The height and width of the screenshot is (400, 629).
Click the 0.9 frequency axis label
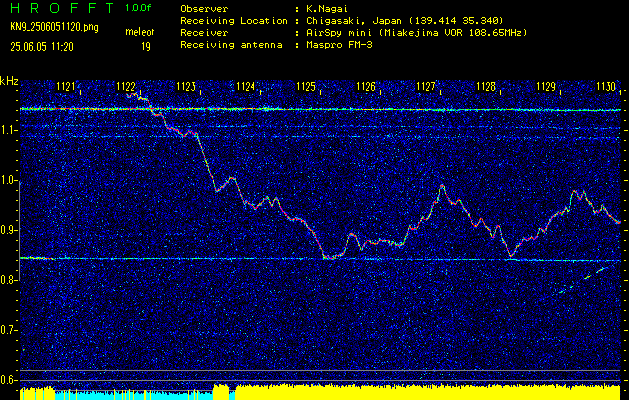8,230
